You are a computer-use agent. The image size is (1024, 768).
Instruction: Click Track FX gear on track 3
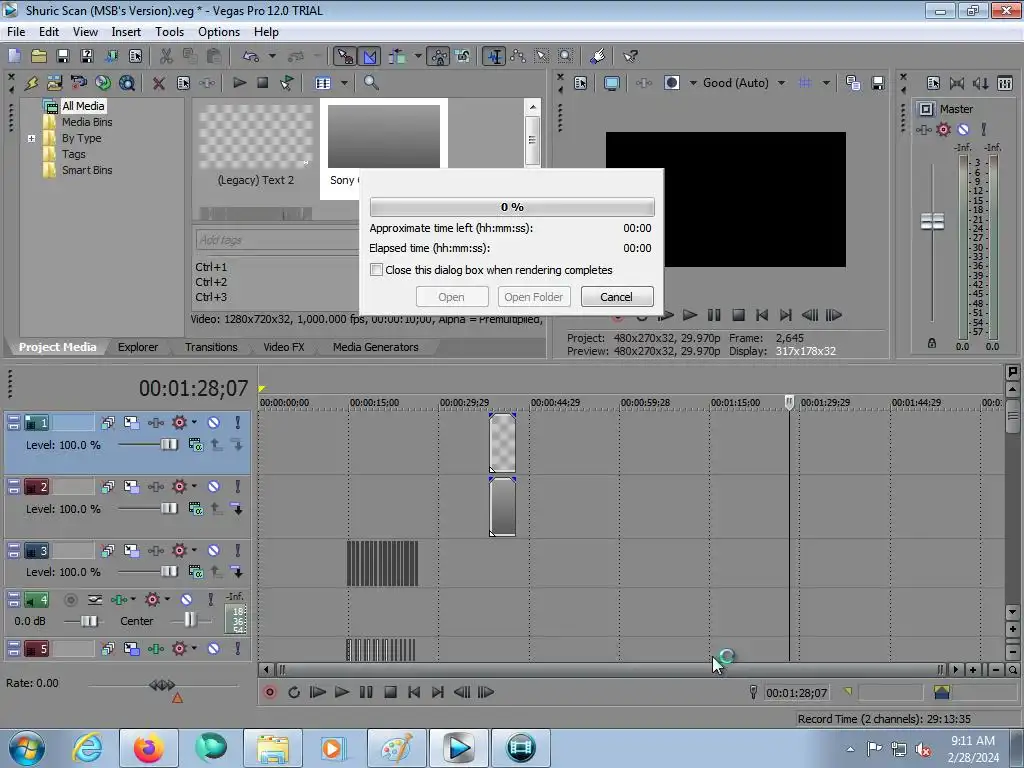point(180,551)
